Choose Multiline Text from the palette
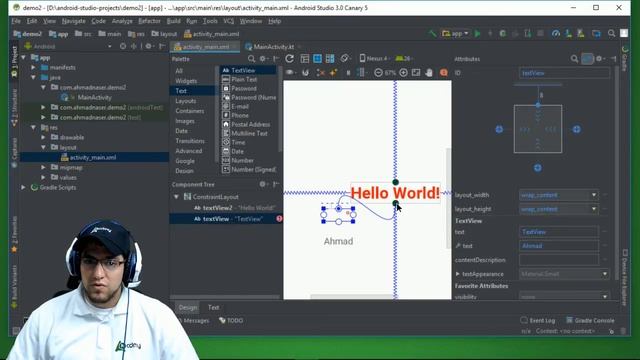Viewport: 640px width, 360px height. 249,133
